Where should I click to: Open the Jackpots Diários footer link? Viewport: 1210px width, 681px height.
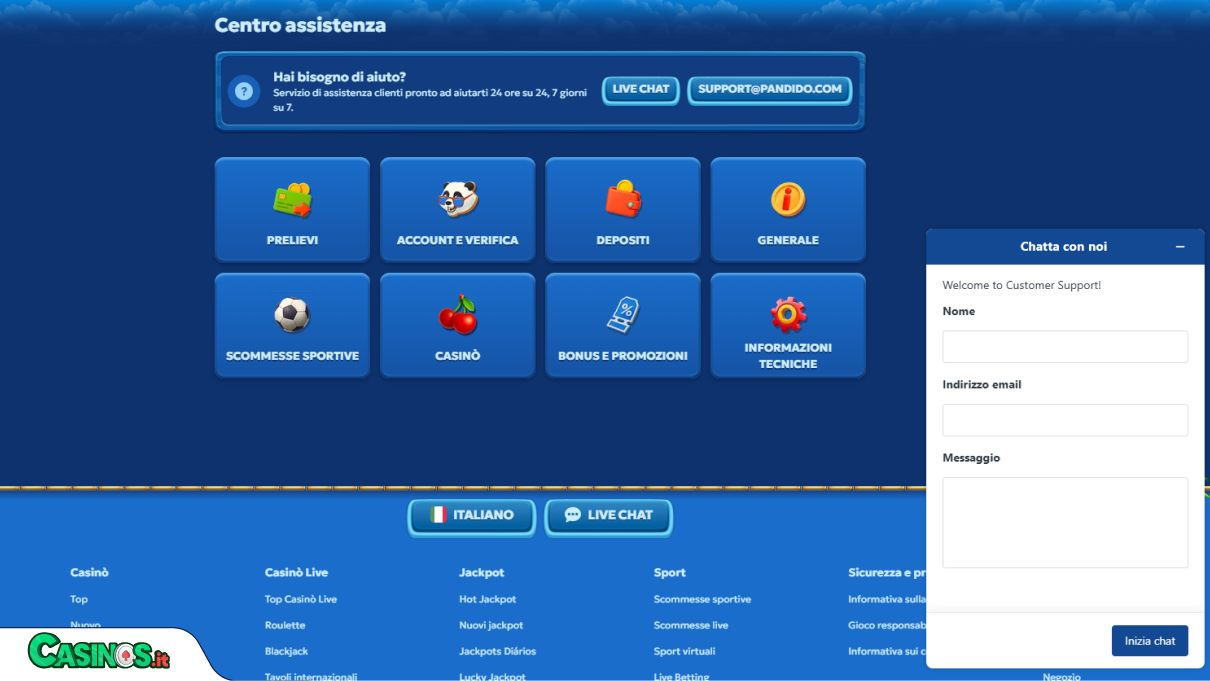click(498, 651)
